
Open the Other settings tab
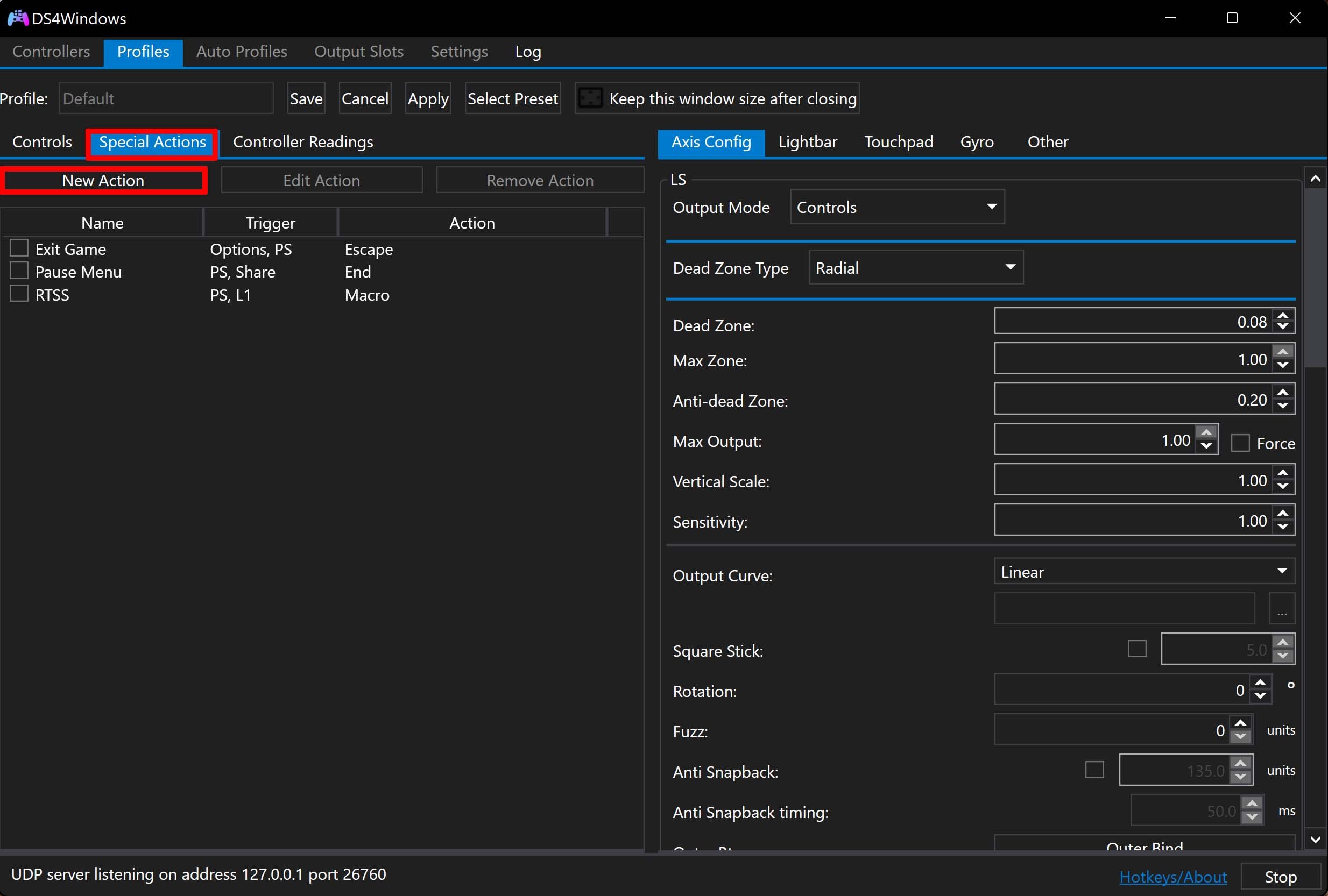point(1048,141)
